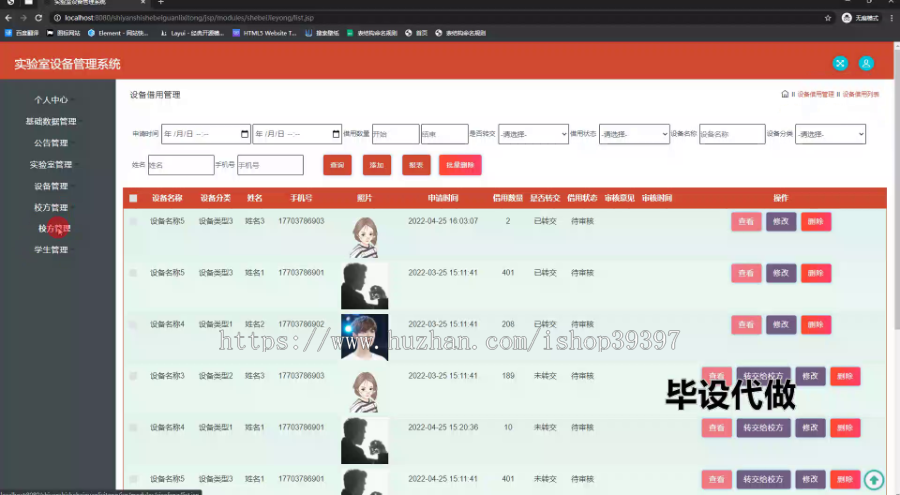
Task: Open the HTML5 Website T... bookmark
Action: 264,33
